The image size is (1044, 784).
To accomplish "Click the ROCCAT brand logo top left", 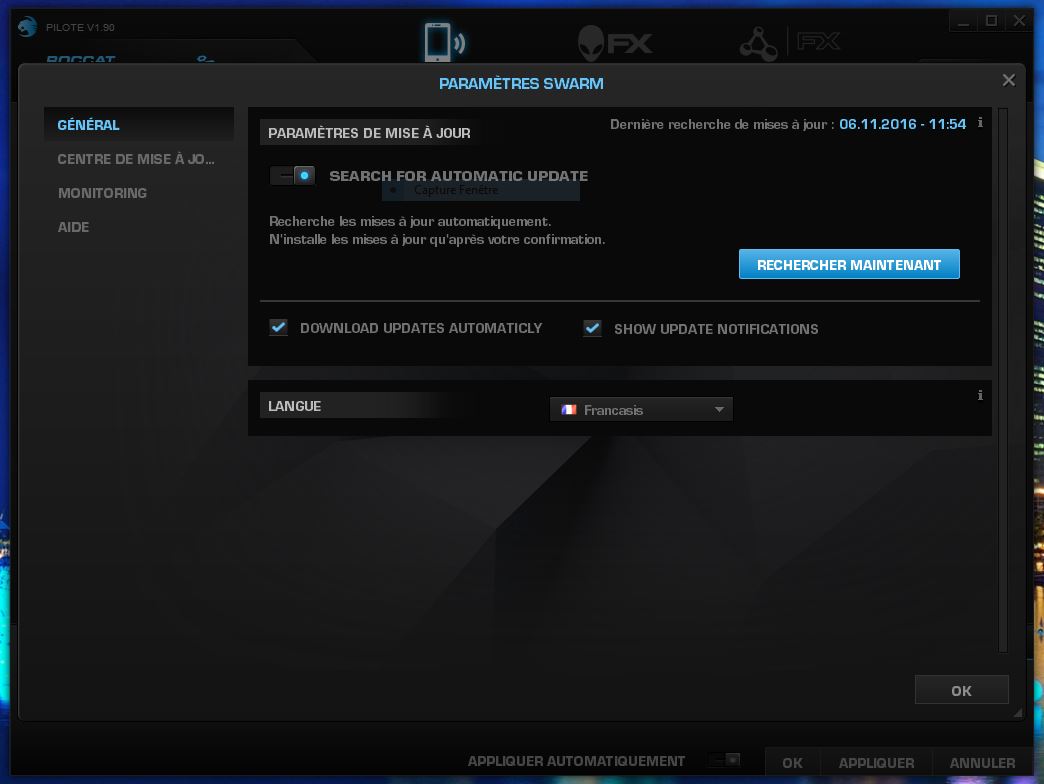I will coord(80,58).
